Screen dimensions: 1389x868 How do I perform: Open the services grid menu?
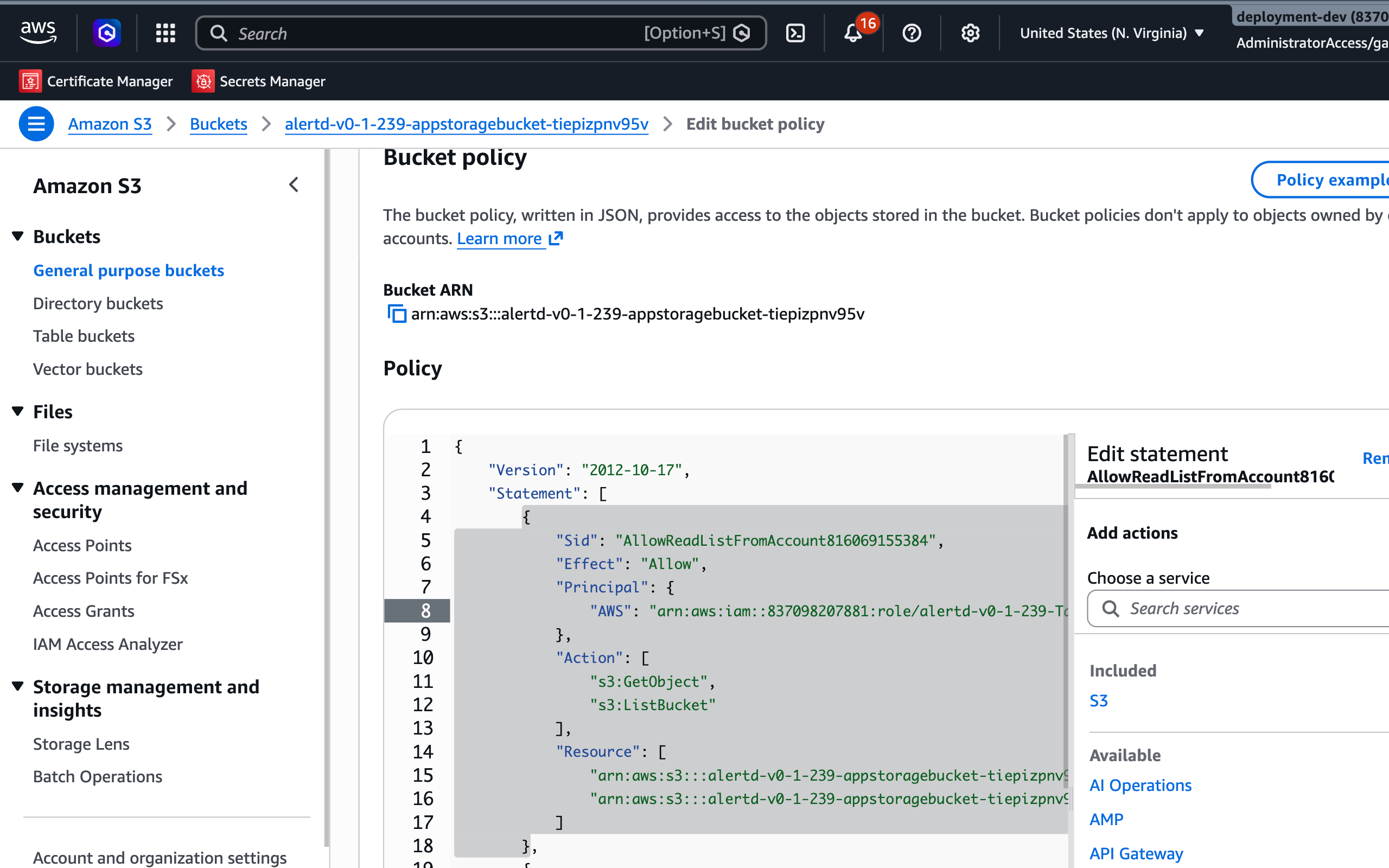click(165, 33)
